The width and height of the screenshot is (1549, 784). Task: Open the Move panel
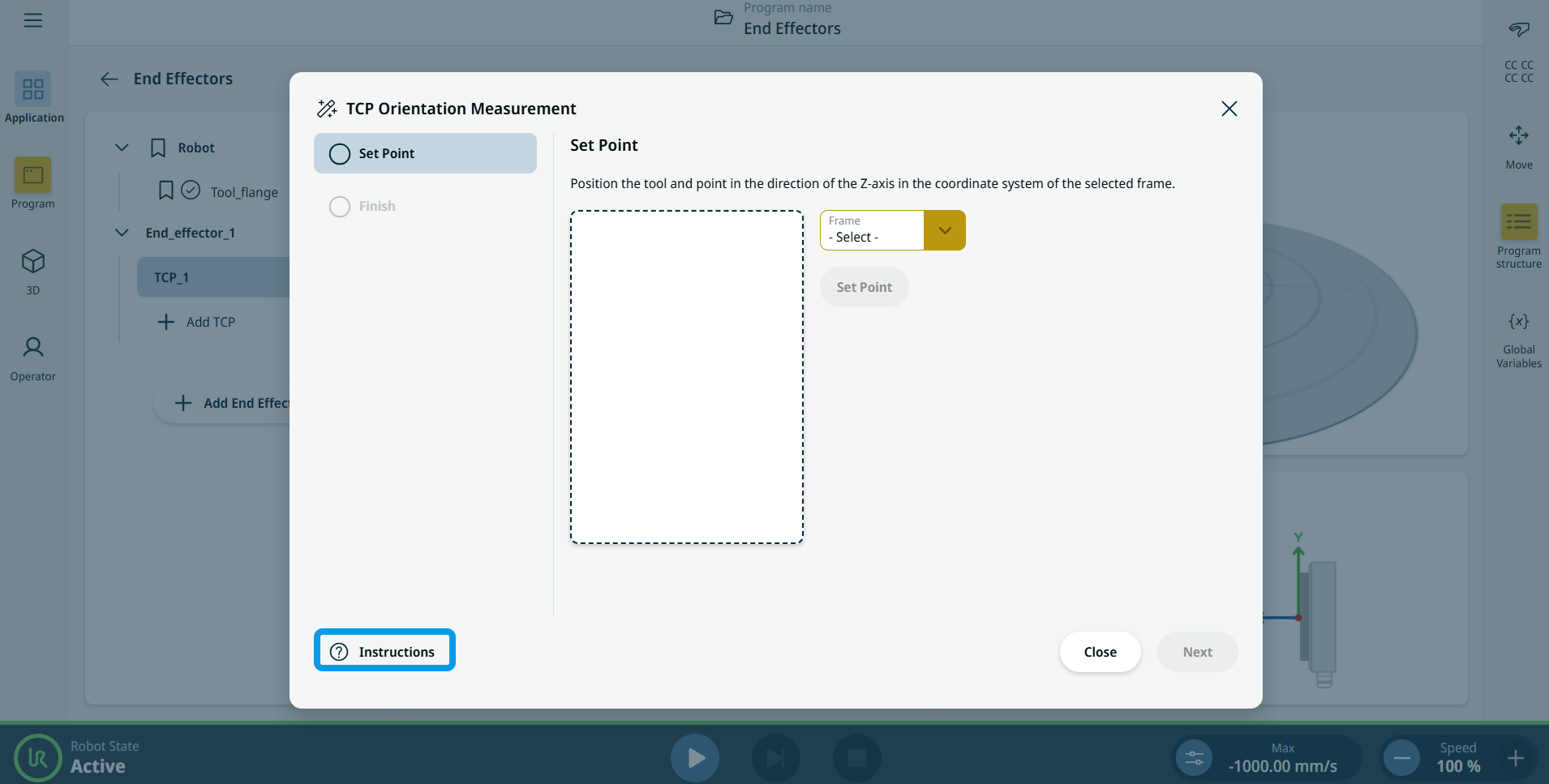[1518, 137]
